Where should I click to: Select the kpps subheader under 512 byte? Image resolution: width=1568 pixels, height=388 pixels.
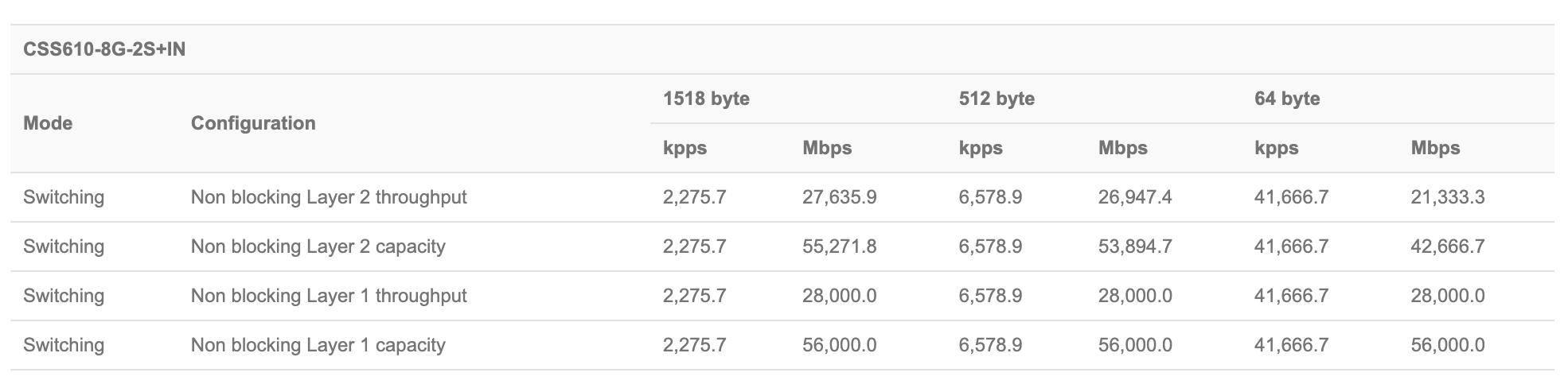[x=981, y=148]
